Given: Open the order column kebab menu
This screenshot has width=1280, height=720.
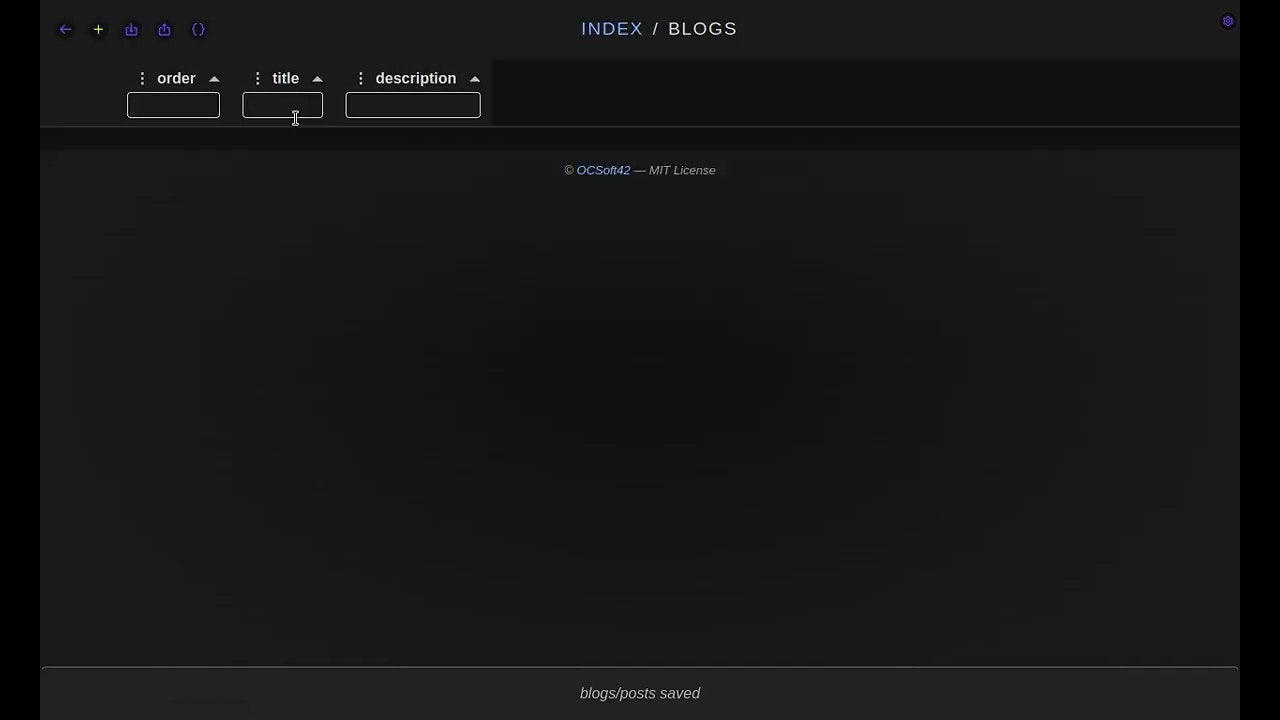Looking at the screenshot, I should coord(142,78).
